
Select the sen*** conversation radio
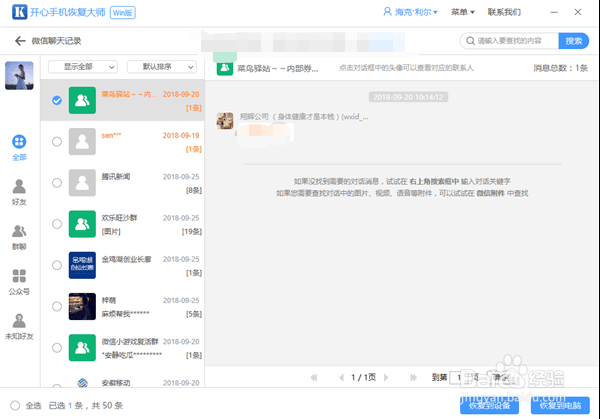57,142
